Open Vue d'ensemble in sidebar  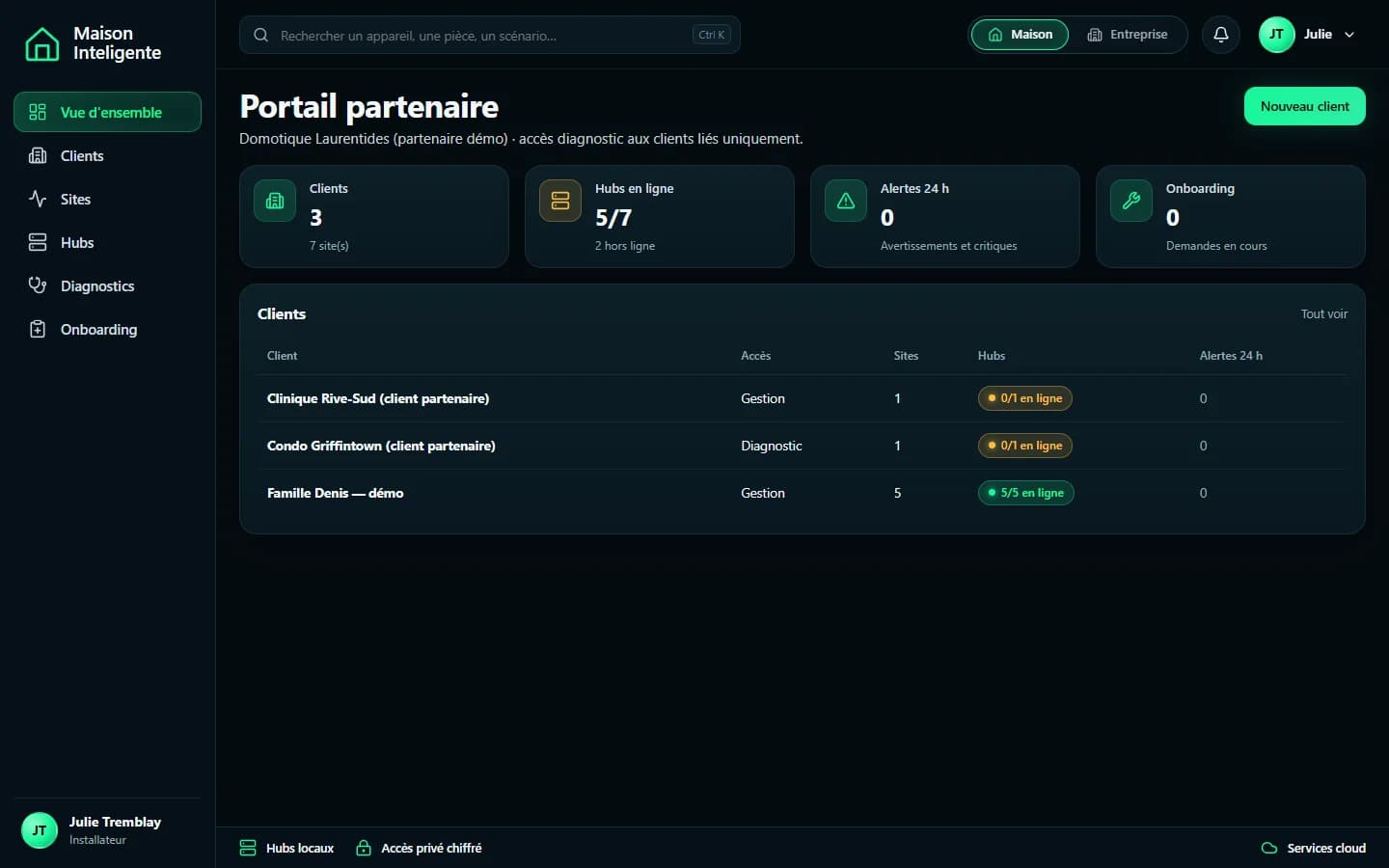point(107,112)
